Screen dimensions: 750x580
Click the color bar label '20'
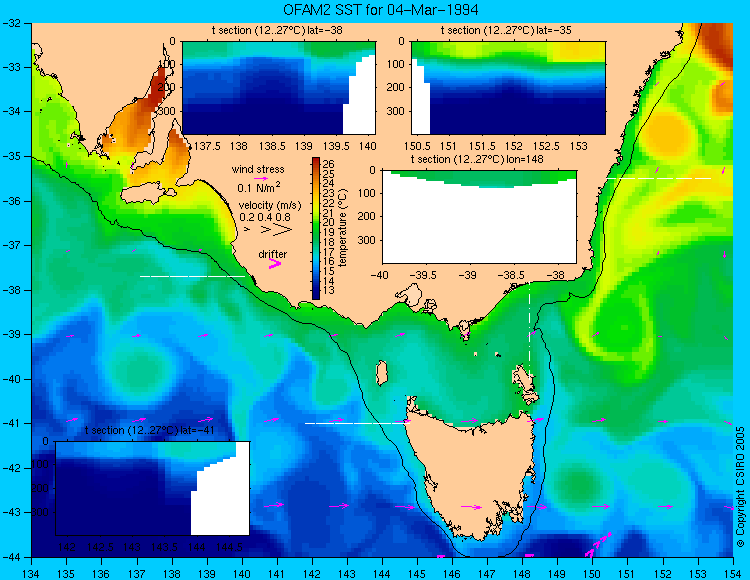tap(328, 222)
